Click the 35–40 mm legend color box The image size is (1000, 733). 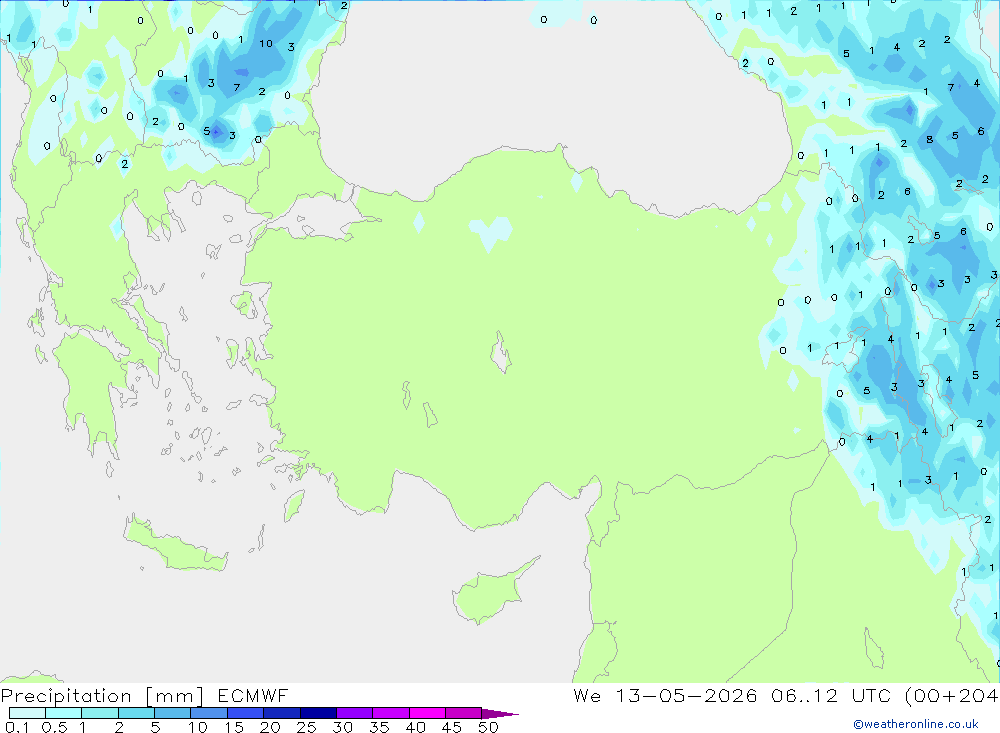[x=391, y=713]
